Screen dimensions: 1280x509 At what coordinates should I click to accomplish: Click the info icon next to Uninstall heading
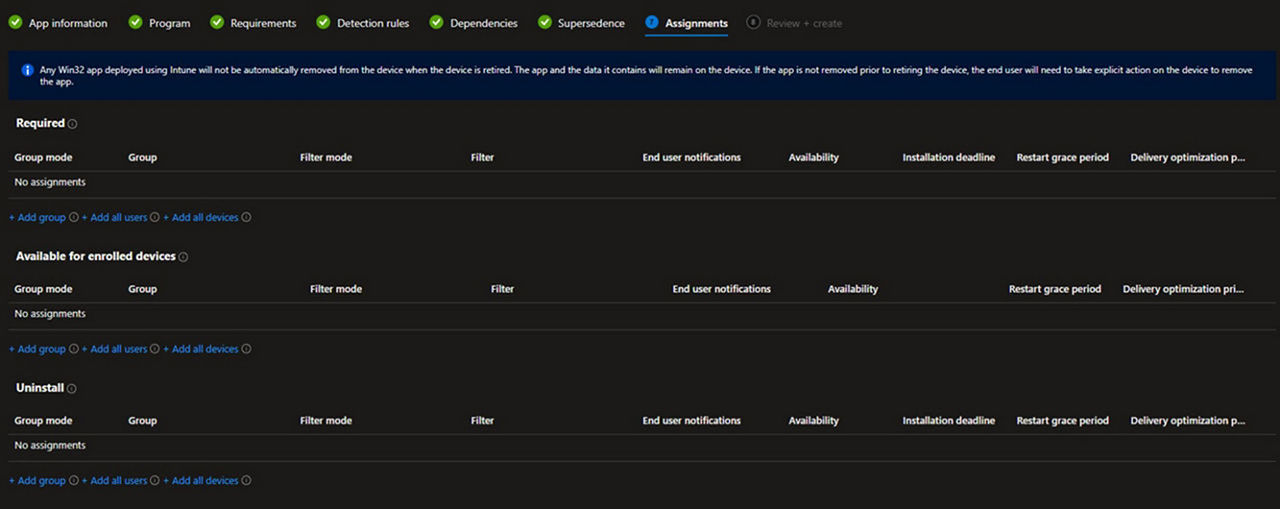[72, 389]
